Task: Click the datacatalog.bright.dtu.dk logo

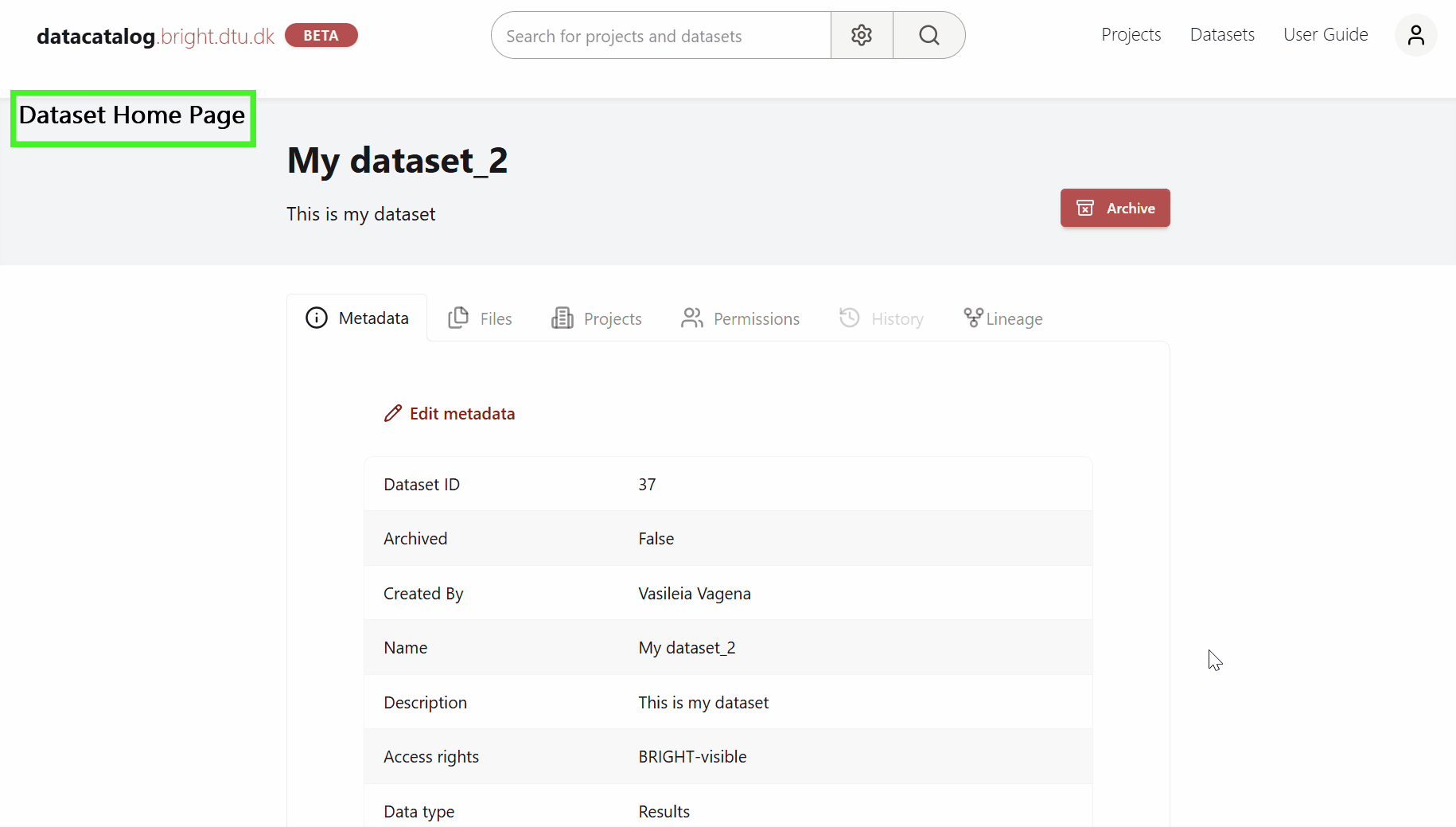Action: point(156,36)
